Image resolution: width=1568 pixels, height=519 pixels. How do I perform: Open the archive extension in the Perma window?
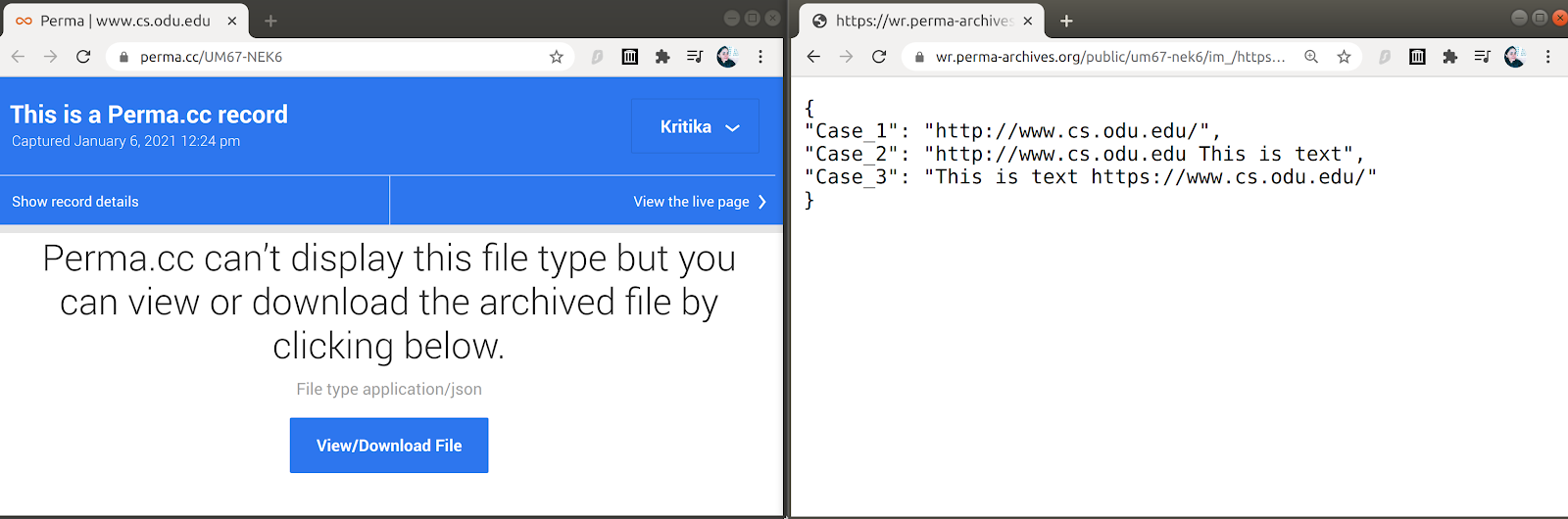click(x=630, y=57)
